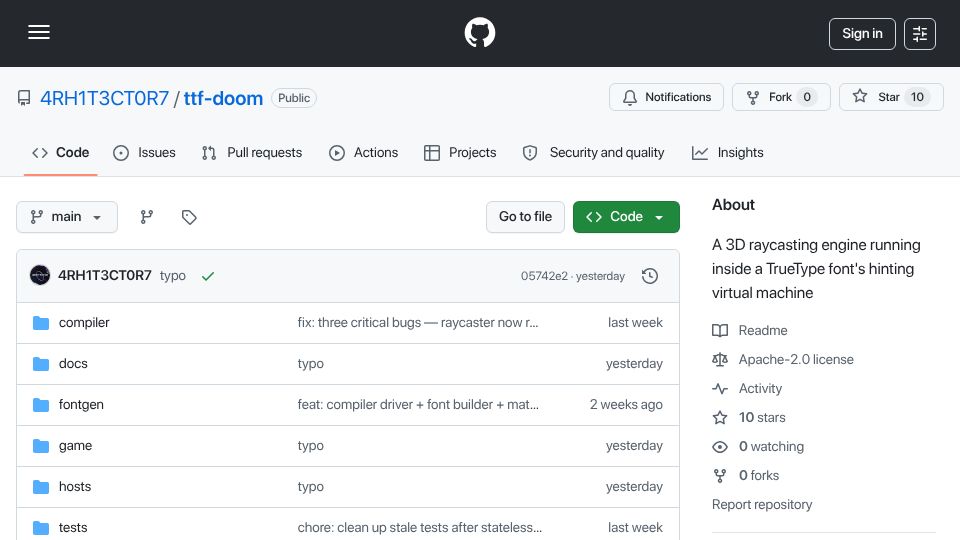This screenshot has height=540, width=960.
Task: Click the docs folder icon
Action: [x=40, y=364]
